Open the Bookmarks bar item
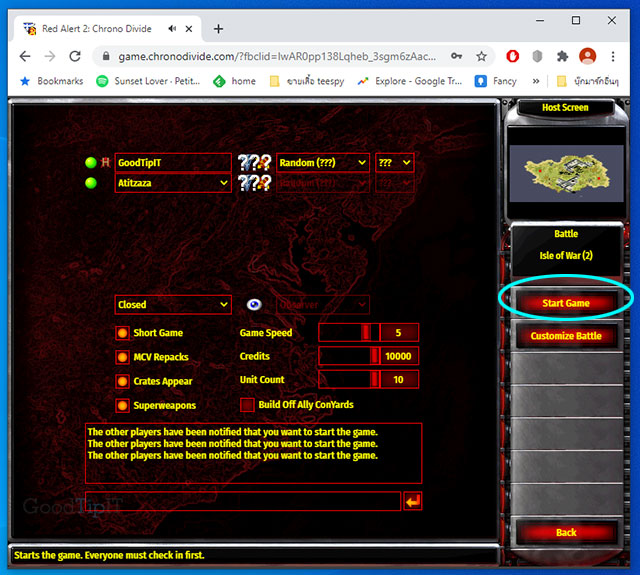640x575 pixels. (x=52, y=81)
